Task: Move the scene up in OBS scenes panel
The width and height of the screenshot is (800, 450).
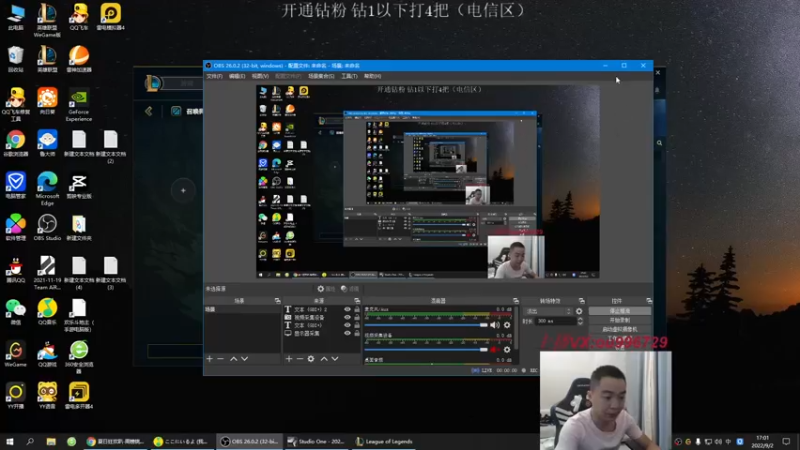Action: (233, 359)
